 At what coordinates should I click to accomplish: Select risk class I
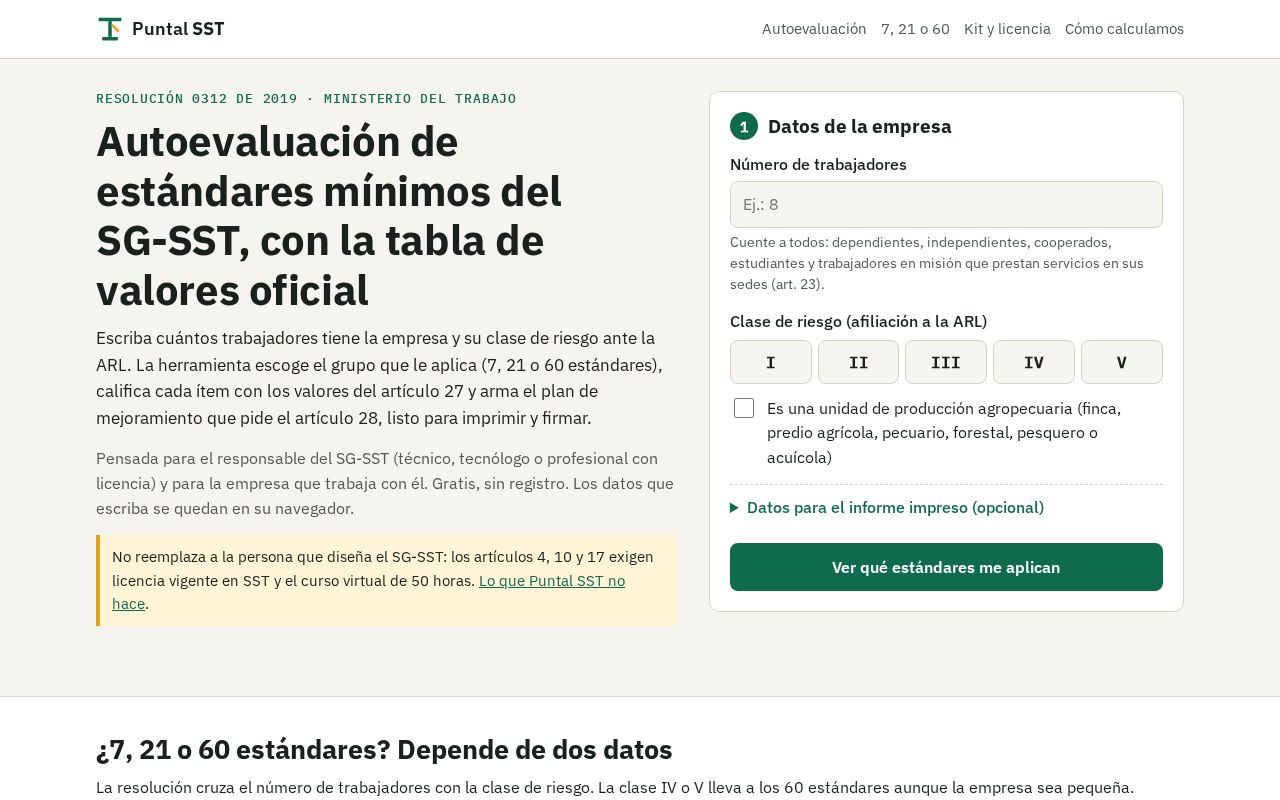[x=771, y=362]
